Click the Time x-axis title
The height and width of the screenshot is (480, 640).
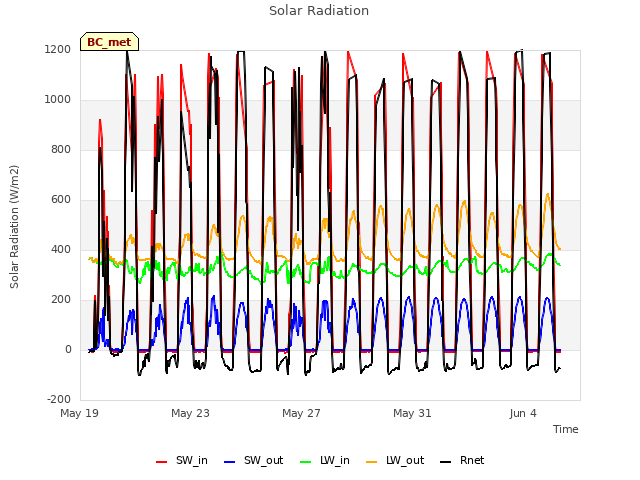pos(566,429)
